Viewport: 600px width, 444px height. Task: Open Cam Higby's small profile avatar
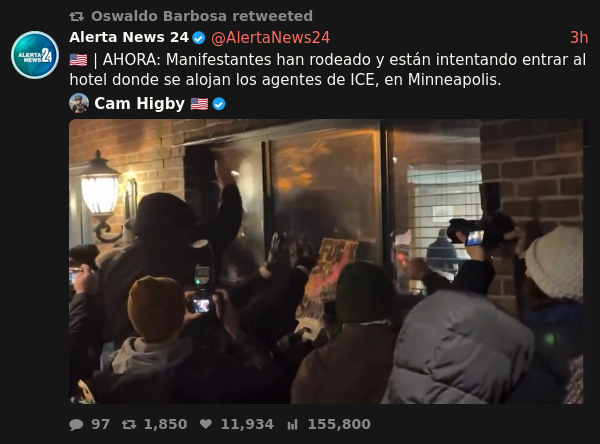(79, 103)
